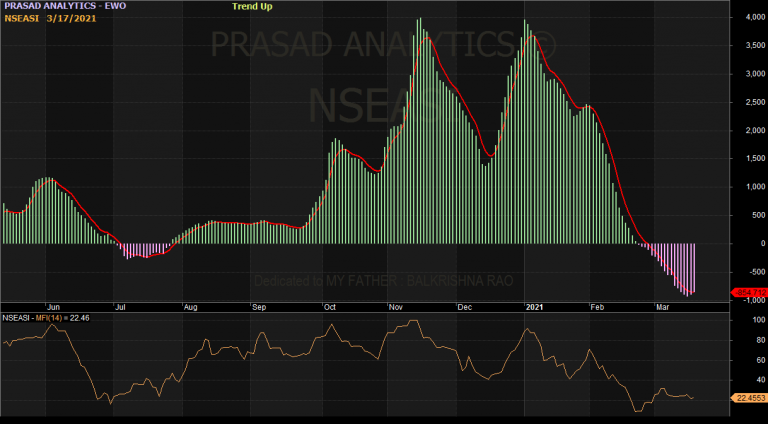768x424 pixels.
Task: Click the red -854.712 EWO value tag
Action: click(x=749, y=292)
